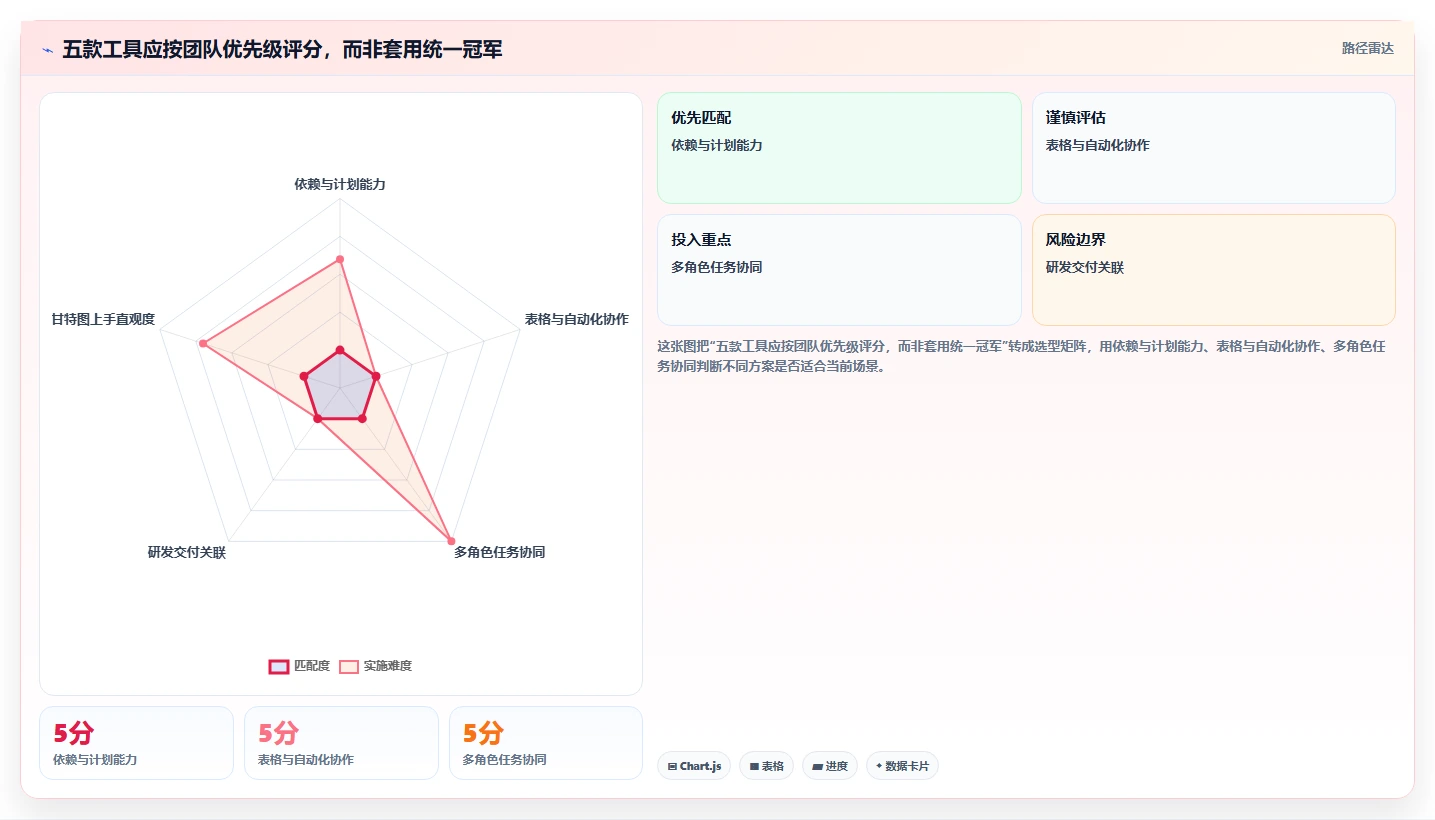
Task: Toggle the 匹配度 legend swatch
Action: (279, 666)
